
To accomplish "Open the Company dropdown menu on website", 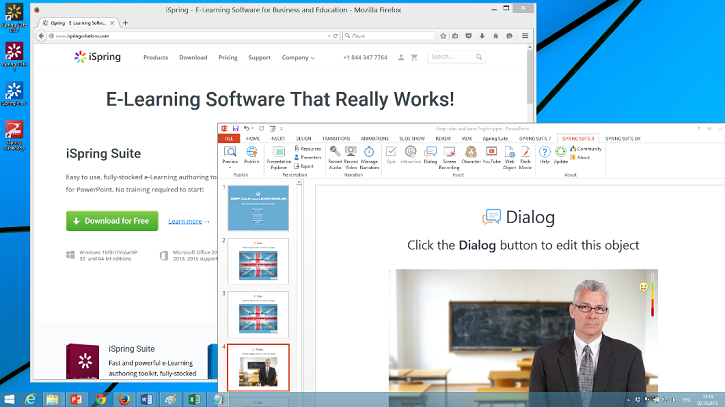I will (x=298, y=57).
